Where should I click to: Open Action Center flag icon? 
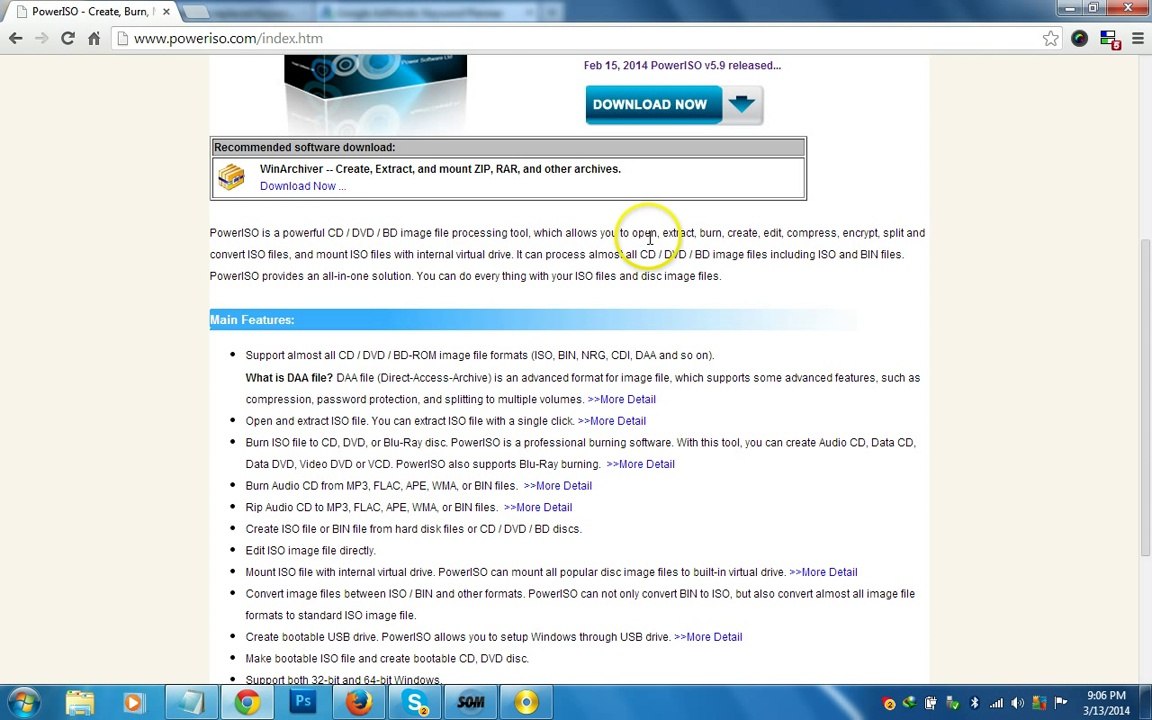pyautogui.click(x=1060, y=703)
